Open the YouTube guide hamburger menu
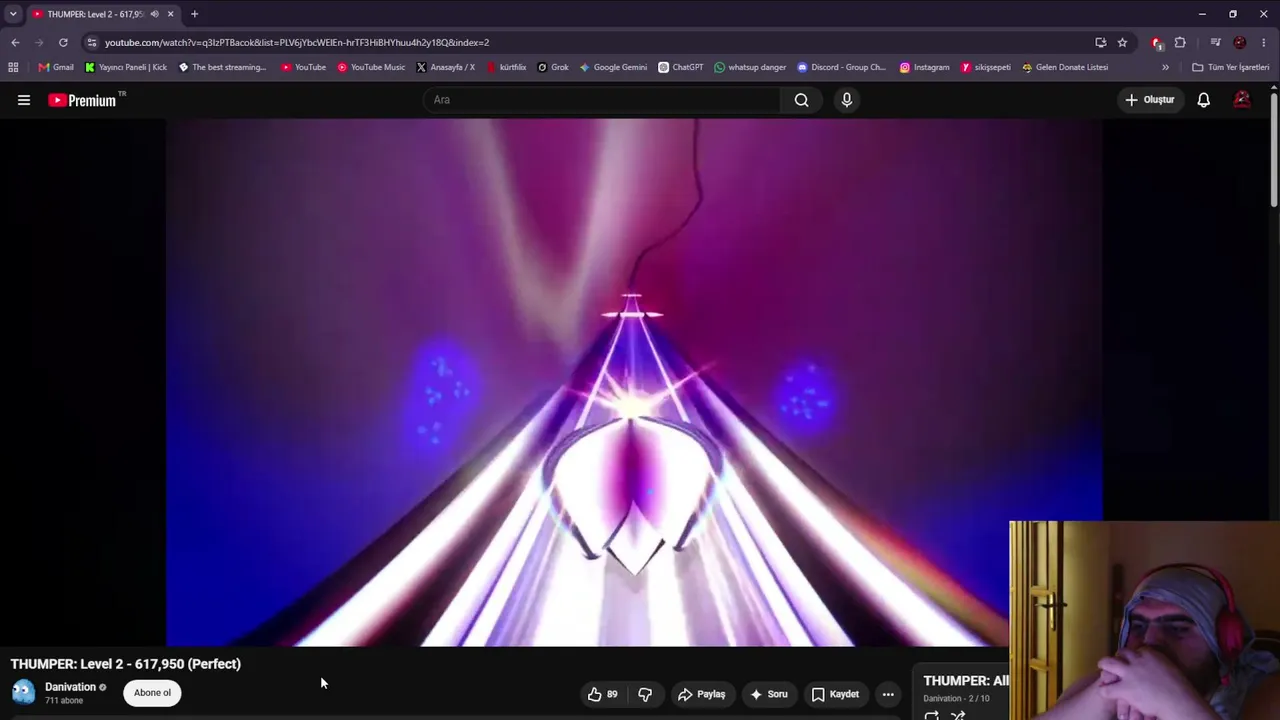Screen dimensions: 1280x720 click(x=24, y=100)
